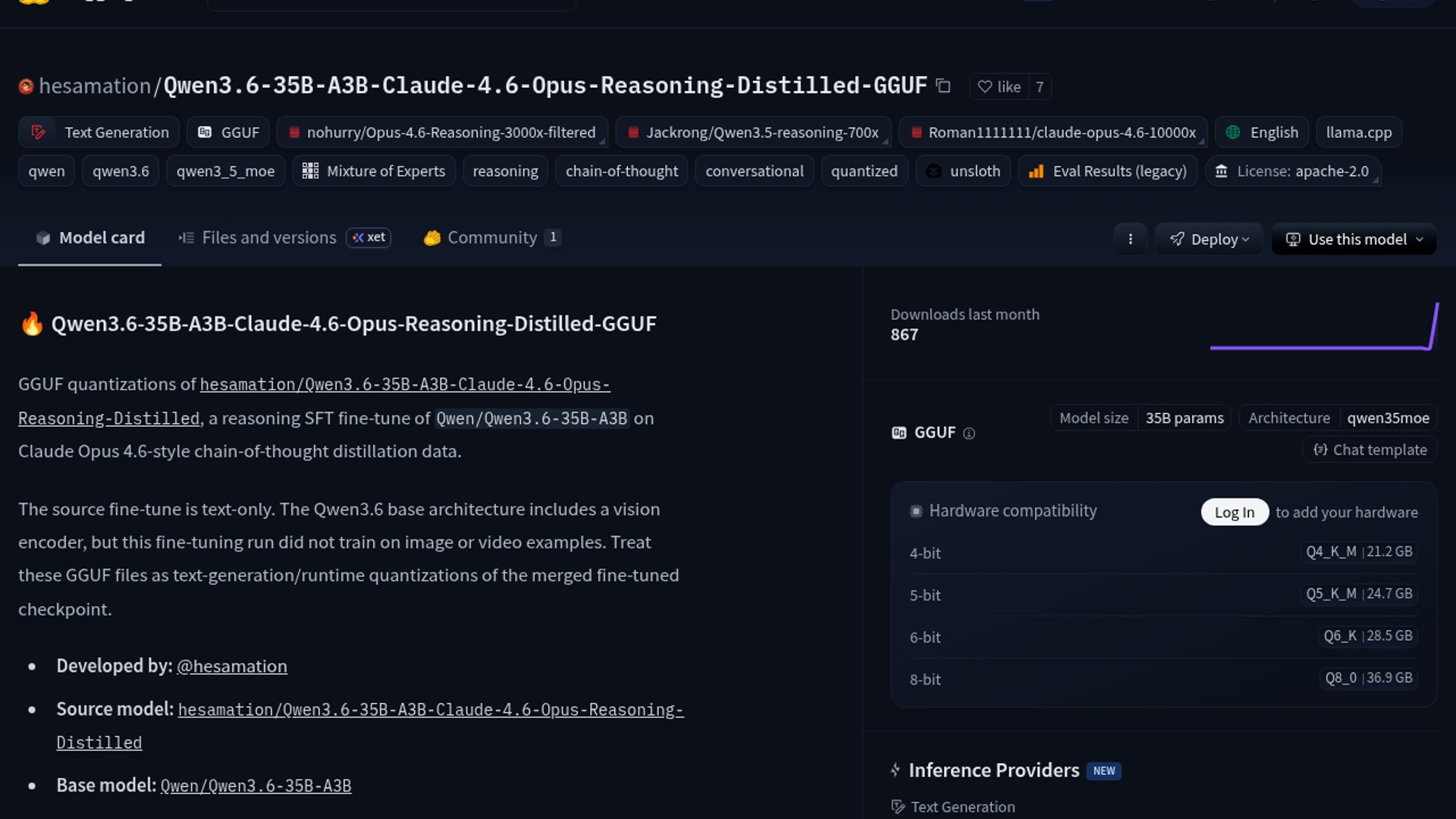Select the quantized tag

864,171
